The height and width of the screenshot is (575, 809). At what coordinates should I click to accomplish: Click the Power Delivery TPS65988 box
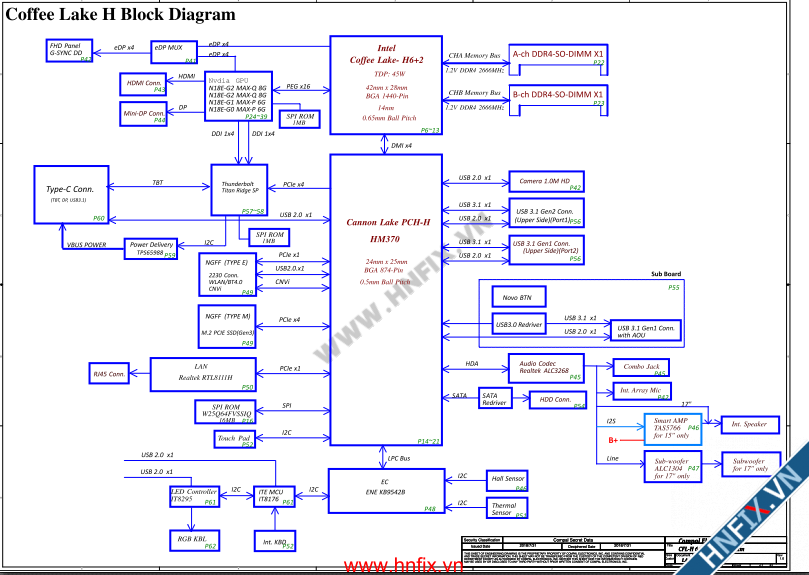[151, 248]
